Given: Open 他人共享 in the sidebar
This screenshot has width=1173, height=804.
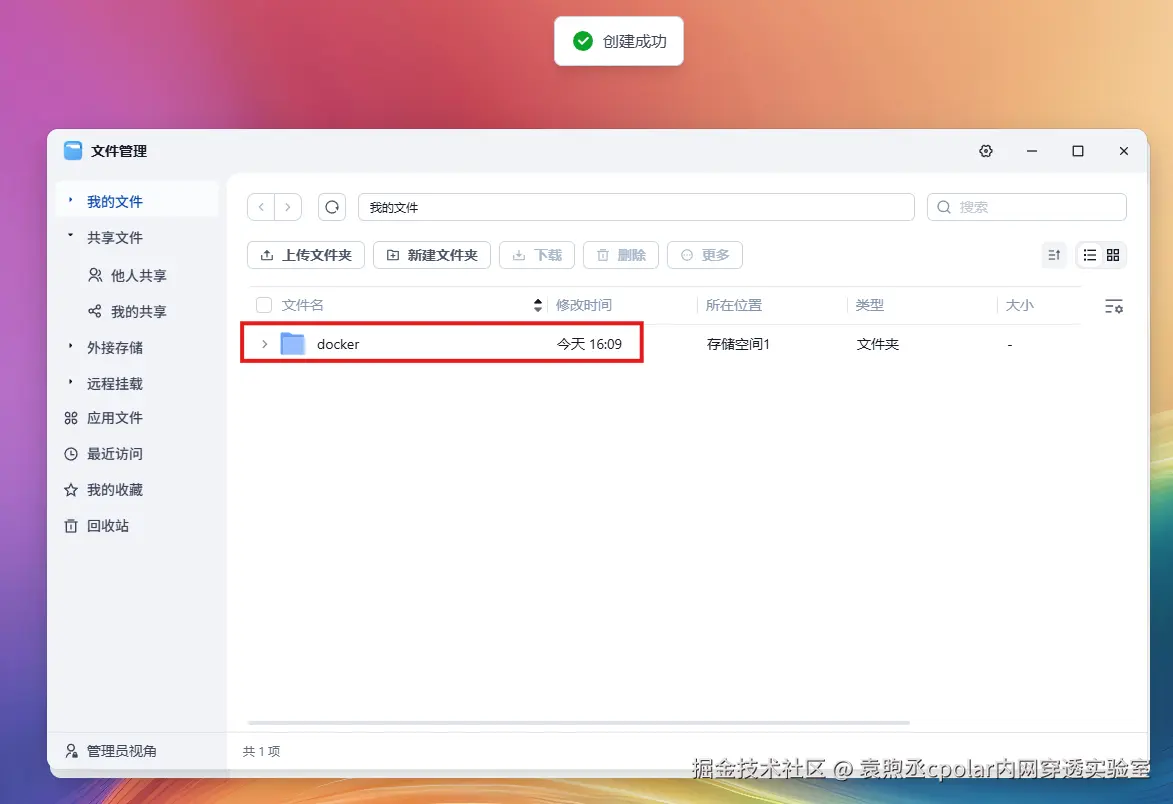Looking at the screenshot, I should coord(127,275).
